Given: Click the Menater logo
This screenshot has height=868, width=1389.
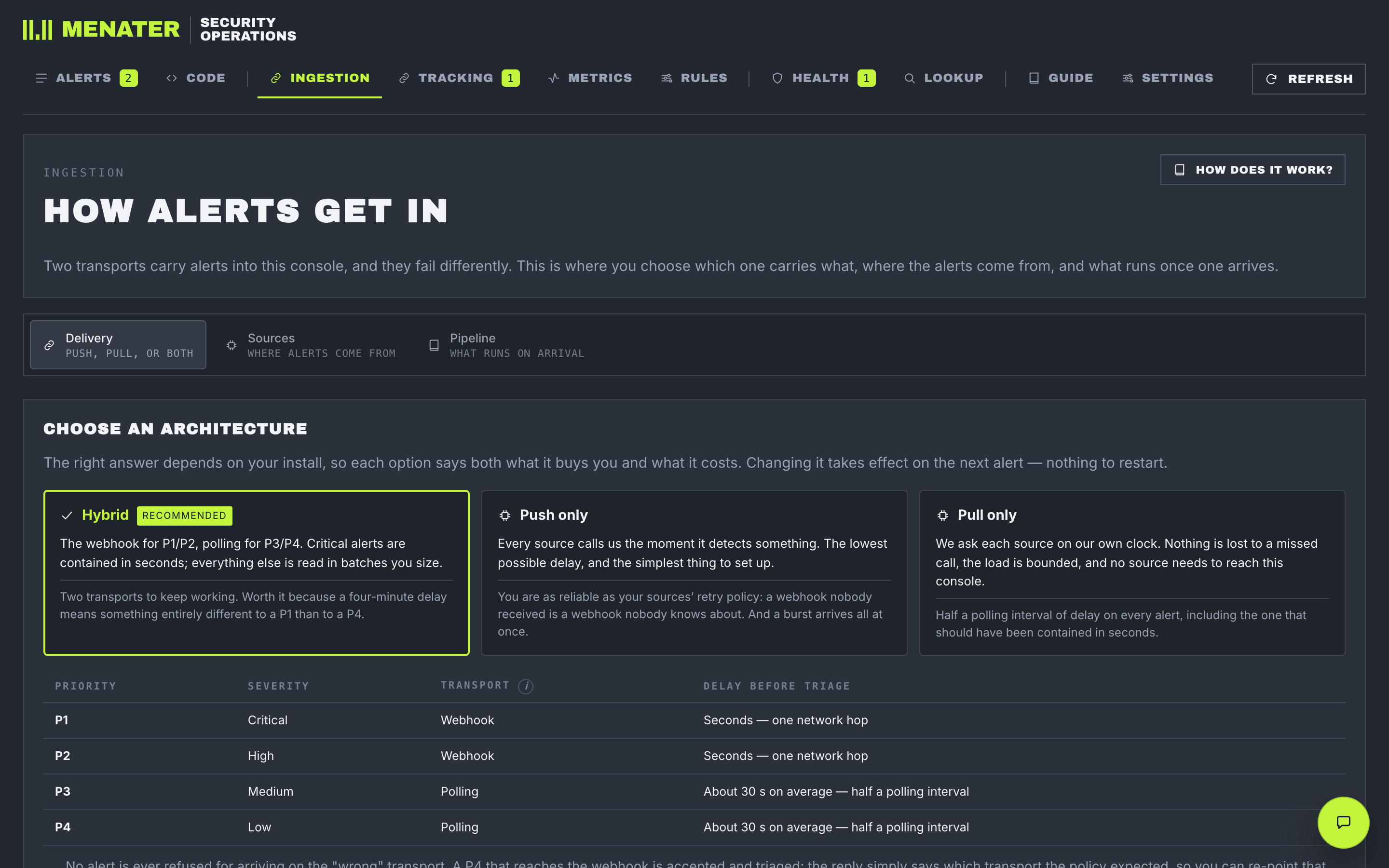Looking at the screenshot, I should pos(101,29).
